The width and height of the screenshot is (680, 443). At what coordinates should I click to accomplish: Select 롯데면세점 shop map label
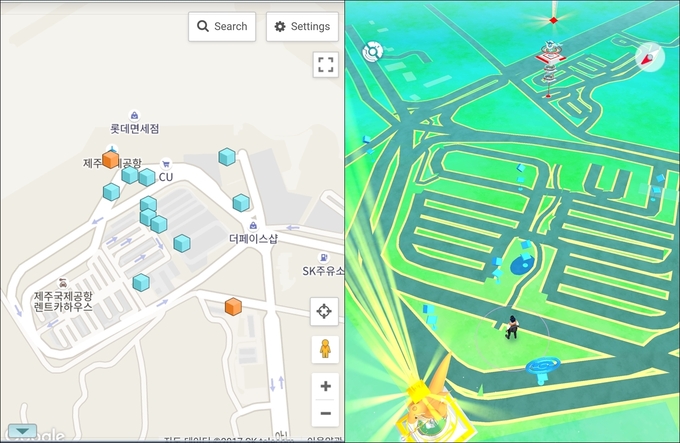pyautogui.click(x=134, y=129)
